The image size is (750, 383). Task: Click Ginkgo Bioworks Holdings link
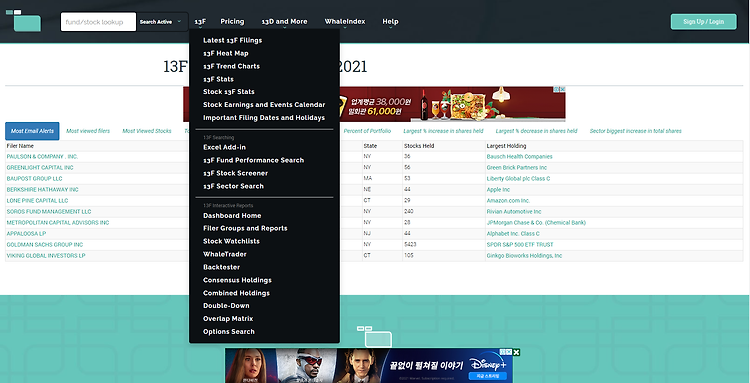click(524, 255)
